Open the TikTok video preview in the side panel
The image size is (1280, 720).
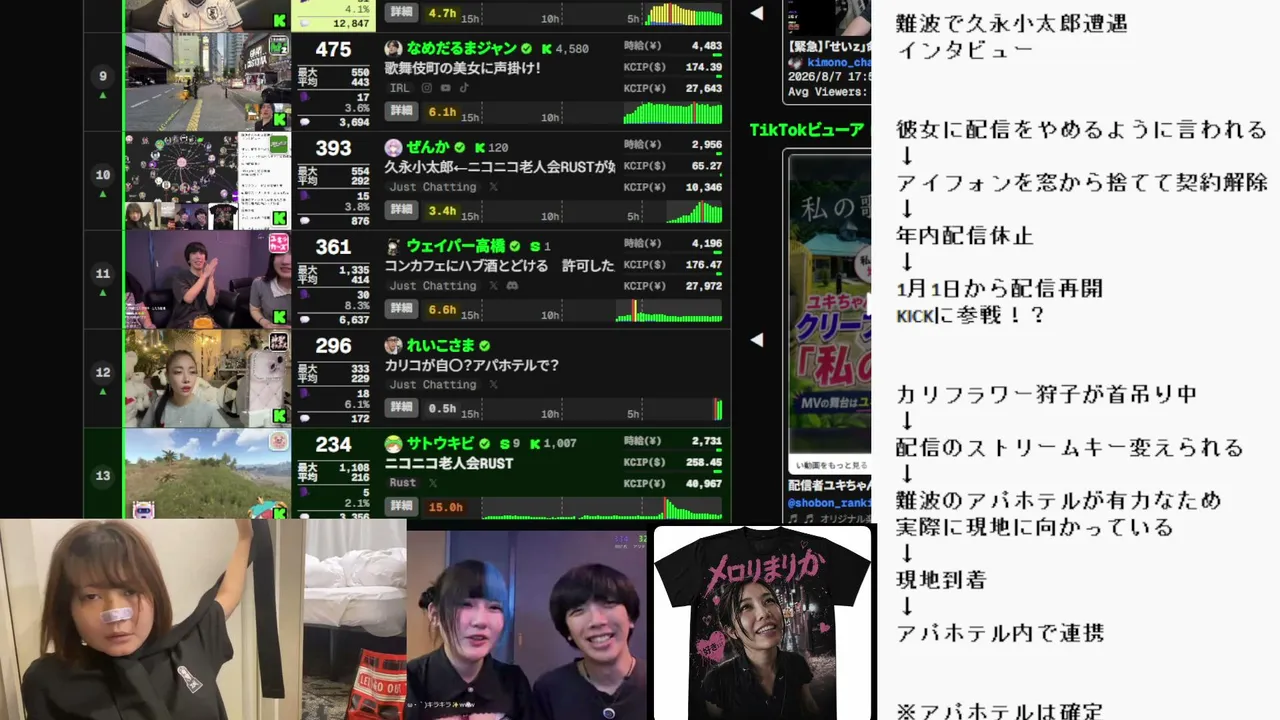829,305
